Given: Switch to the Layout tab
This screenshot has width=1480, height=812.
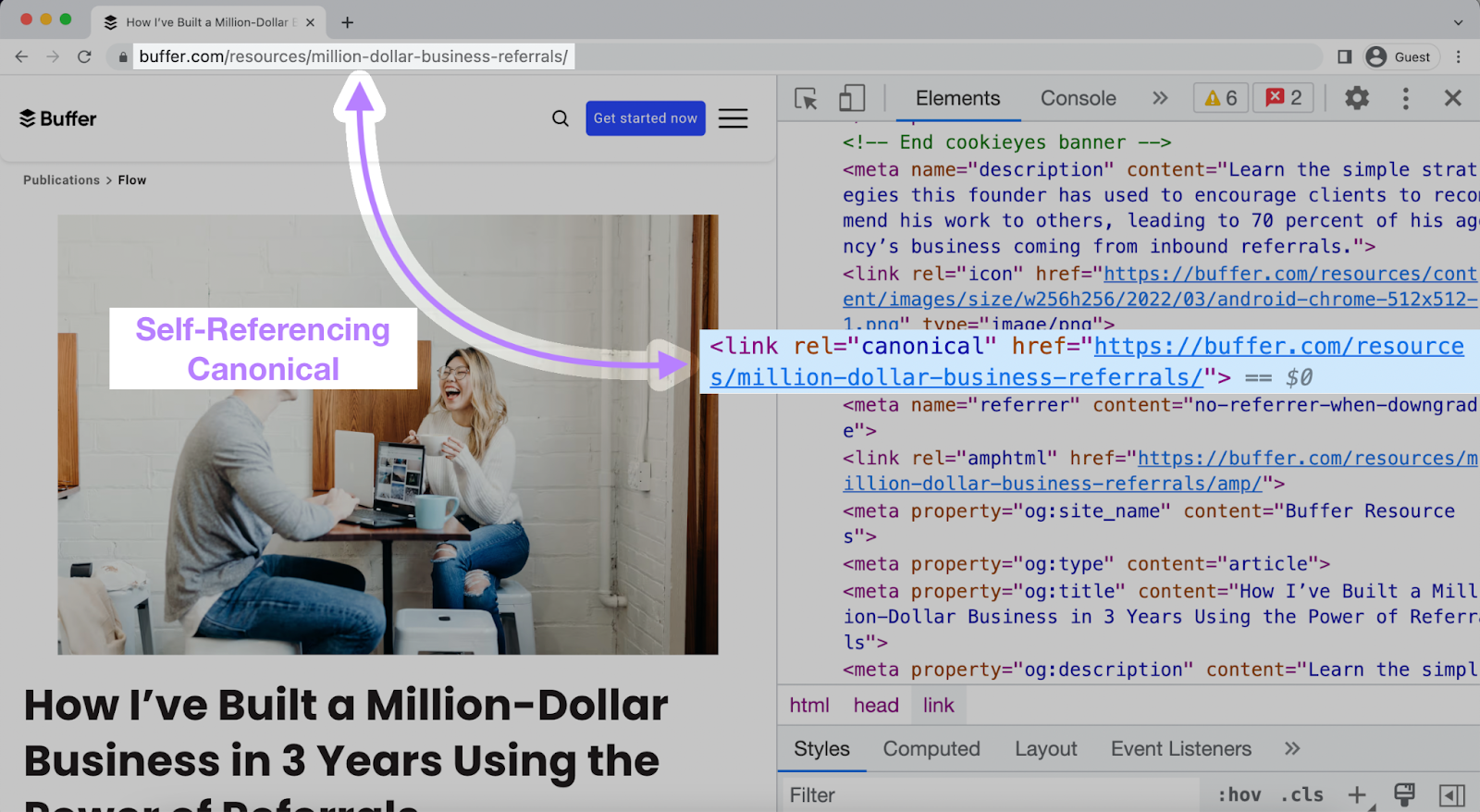Looking at the screenshot, I should [1046, 749].
